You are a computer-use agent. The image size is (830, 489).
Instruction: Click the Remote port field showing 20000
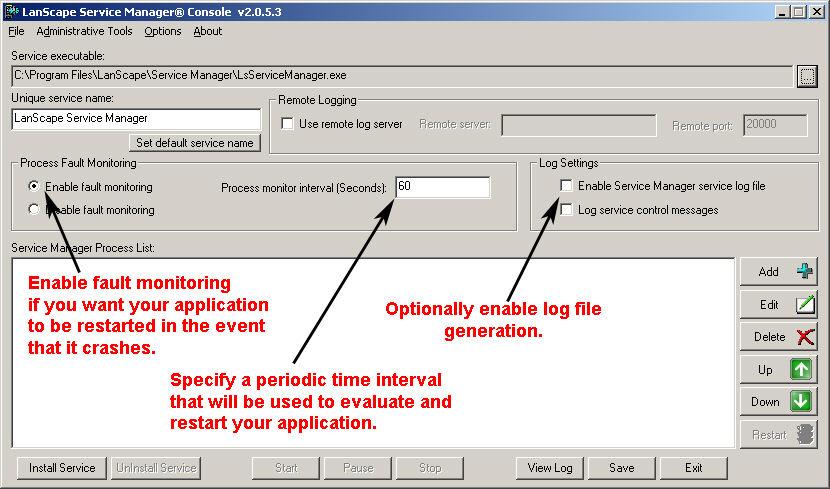pos(775,125)
